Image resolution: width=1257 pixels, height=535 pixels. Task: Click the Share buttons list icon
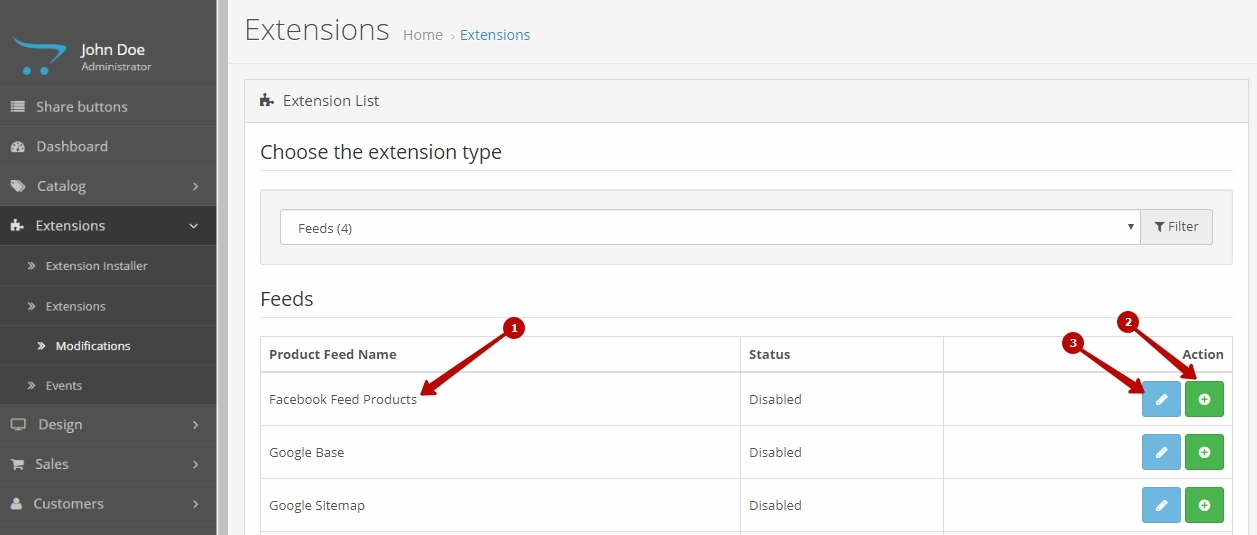pyautogui.click(x=18, y=106)
